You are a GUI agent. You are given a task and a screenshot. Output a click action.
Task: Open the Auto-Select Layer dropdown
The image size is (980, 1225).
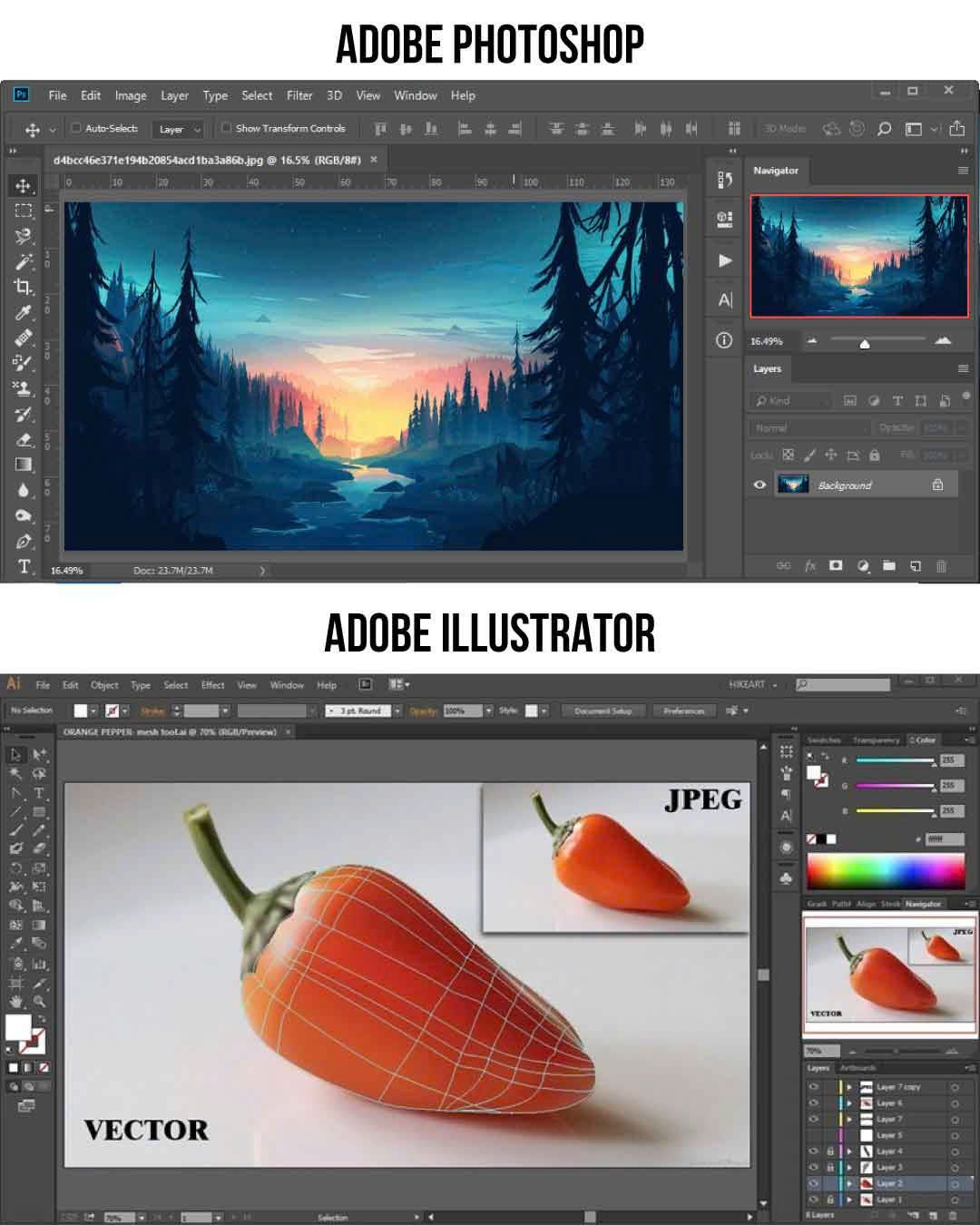178,130
